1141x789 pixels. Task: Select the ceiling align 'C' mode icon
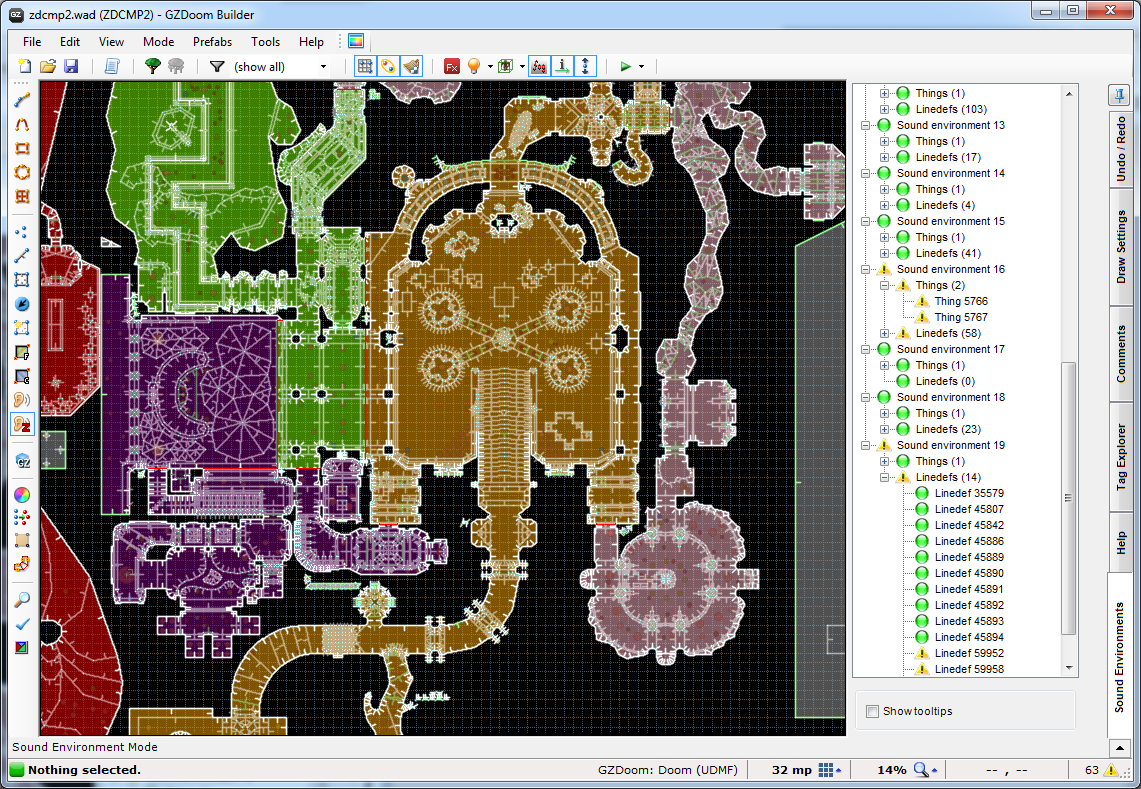pos(22,376)
